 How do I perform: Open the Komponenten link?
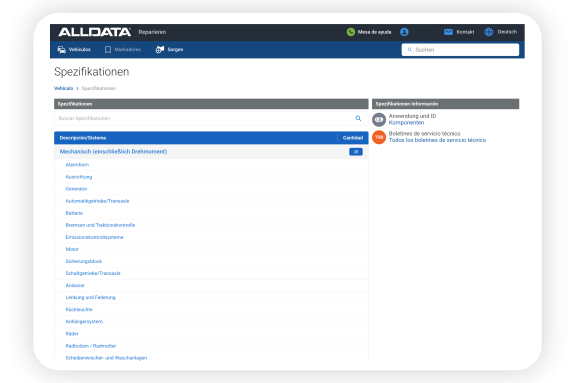[406, 123]
